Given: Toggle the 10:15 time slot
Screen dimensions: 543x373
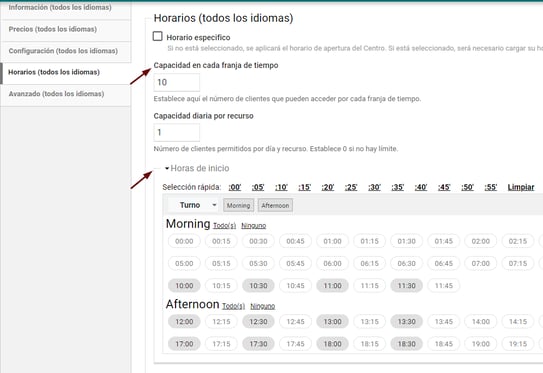Looking at the screenshot, I should (x=221, y=286).
